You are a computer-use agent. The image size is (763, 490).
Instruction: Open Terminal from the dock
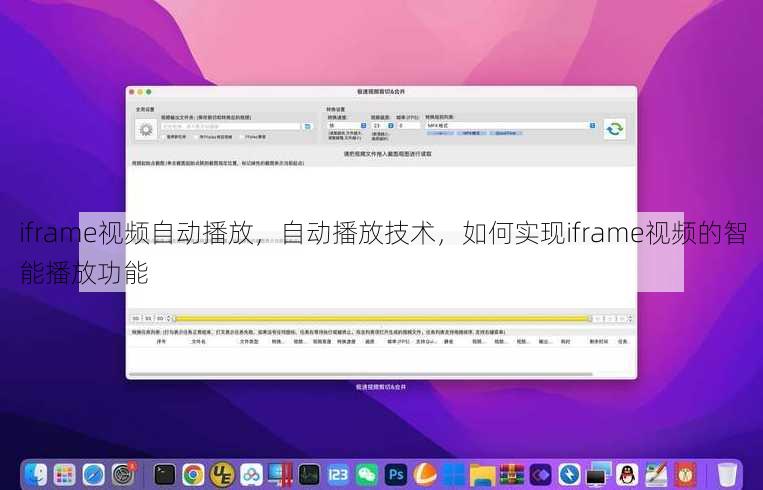(x=164, y=474)
